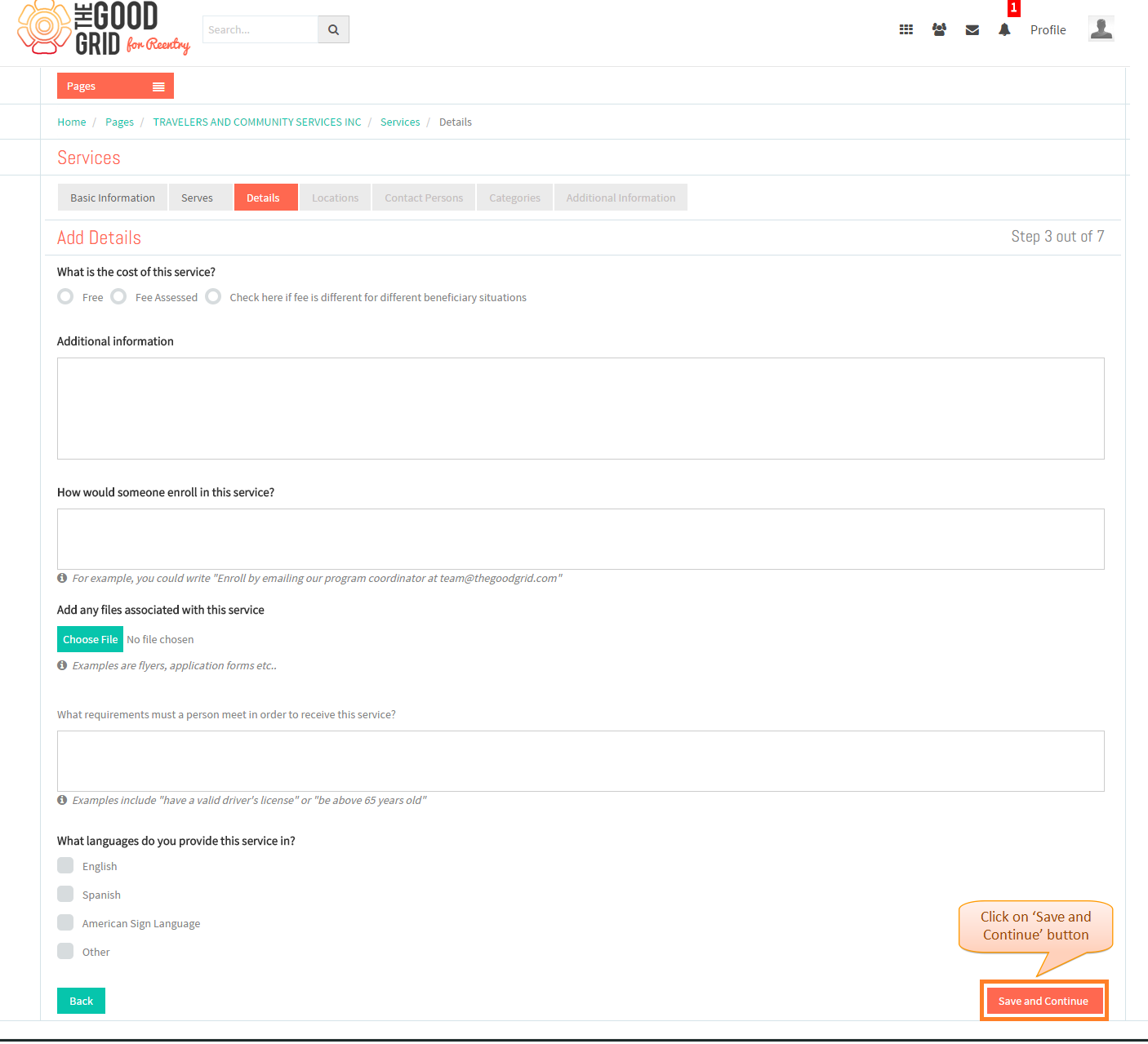Select different beneficiary fee option
The width and height of the screenshot is (1148, 1044).
[x=213, y=296]
